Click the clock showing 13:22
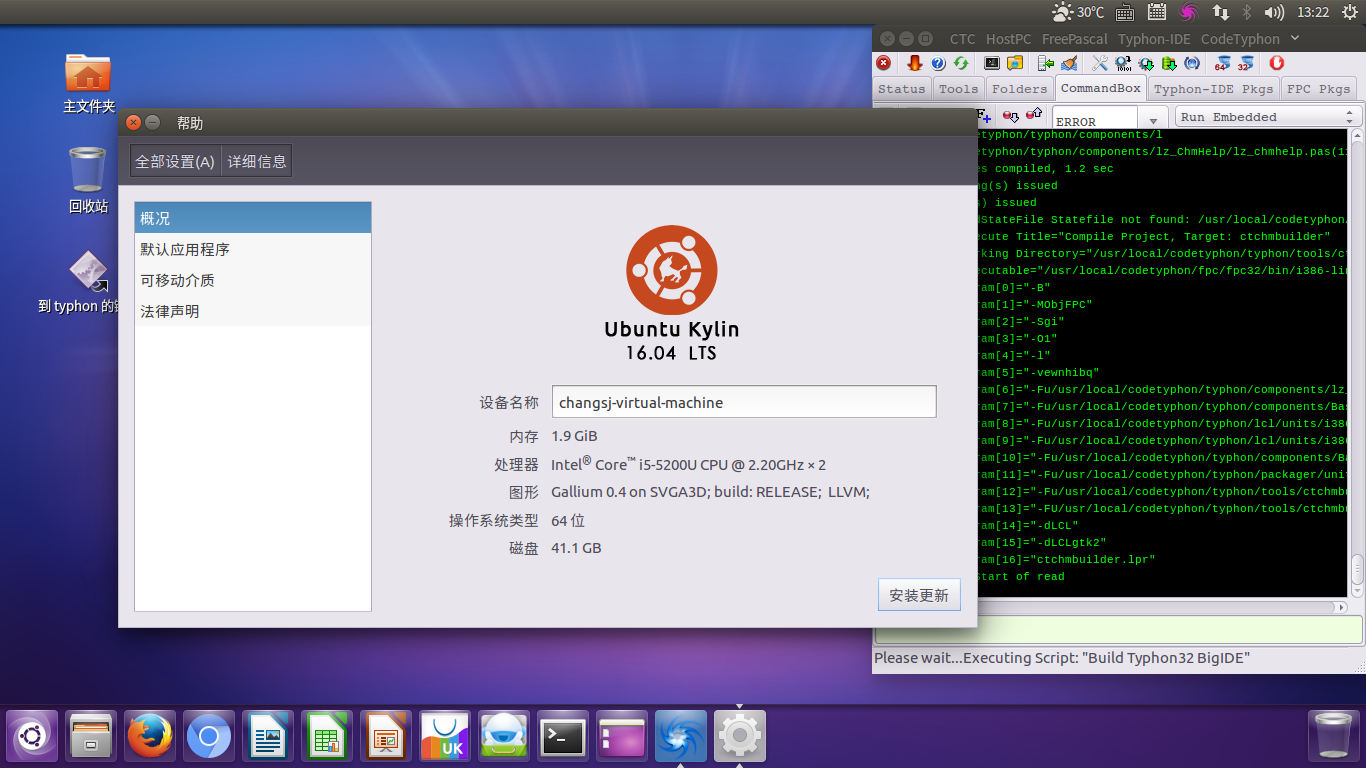This screenshot has height=768, width=1366. click(1312, 12)
